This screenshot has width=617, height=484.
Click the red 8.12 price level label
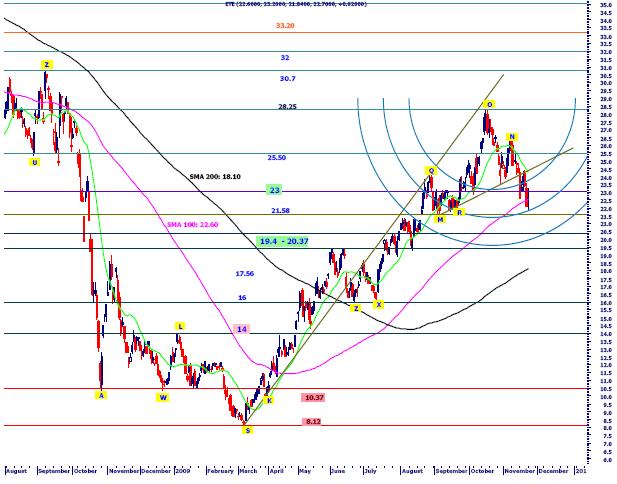312,421
